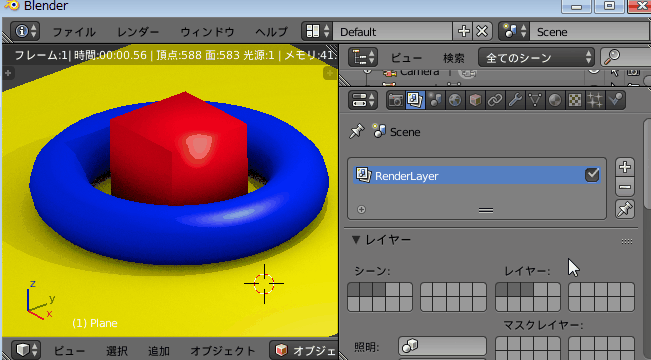Open the Texture tab (checkerboard icon)
This screenshot has height=360, width=651.
(x=575, y=100)
